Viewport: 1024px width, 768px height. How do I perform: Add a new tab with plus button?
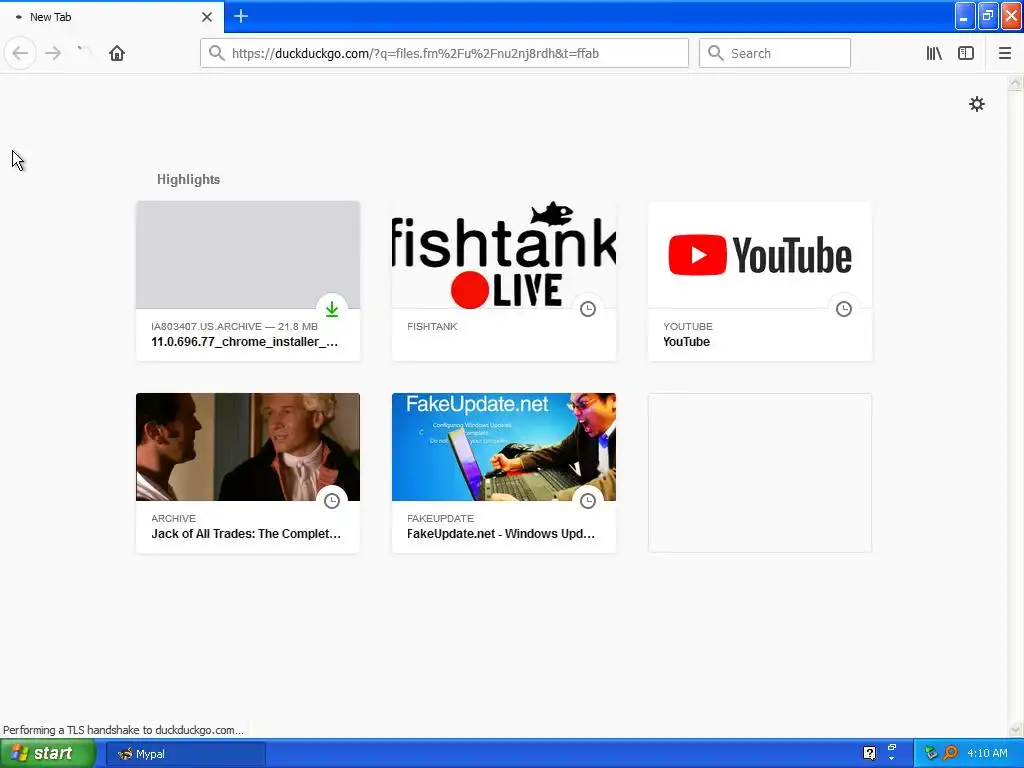241,16
